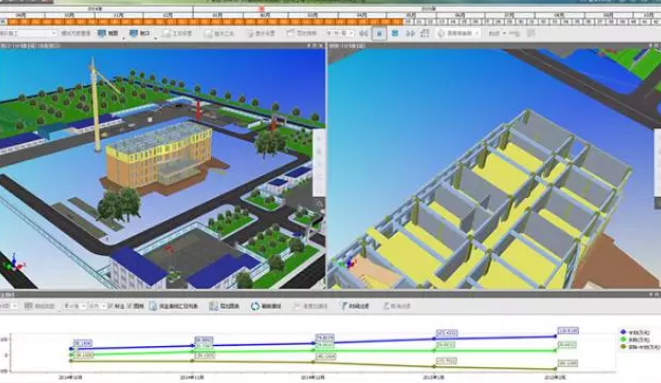Click the cancel filter button
The width and height of the screenshot is (661, 383).
click(396, 306)
